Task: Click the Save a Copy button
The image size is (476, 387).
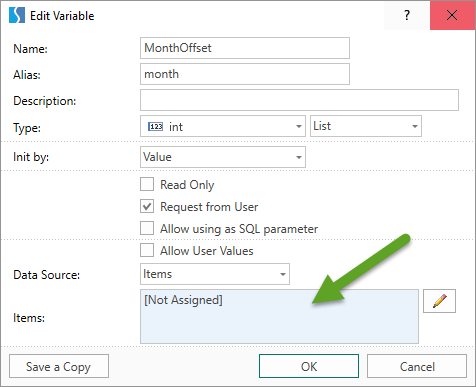Action: pos(59,366)
